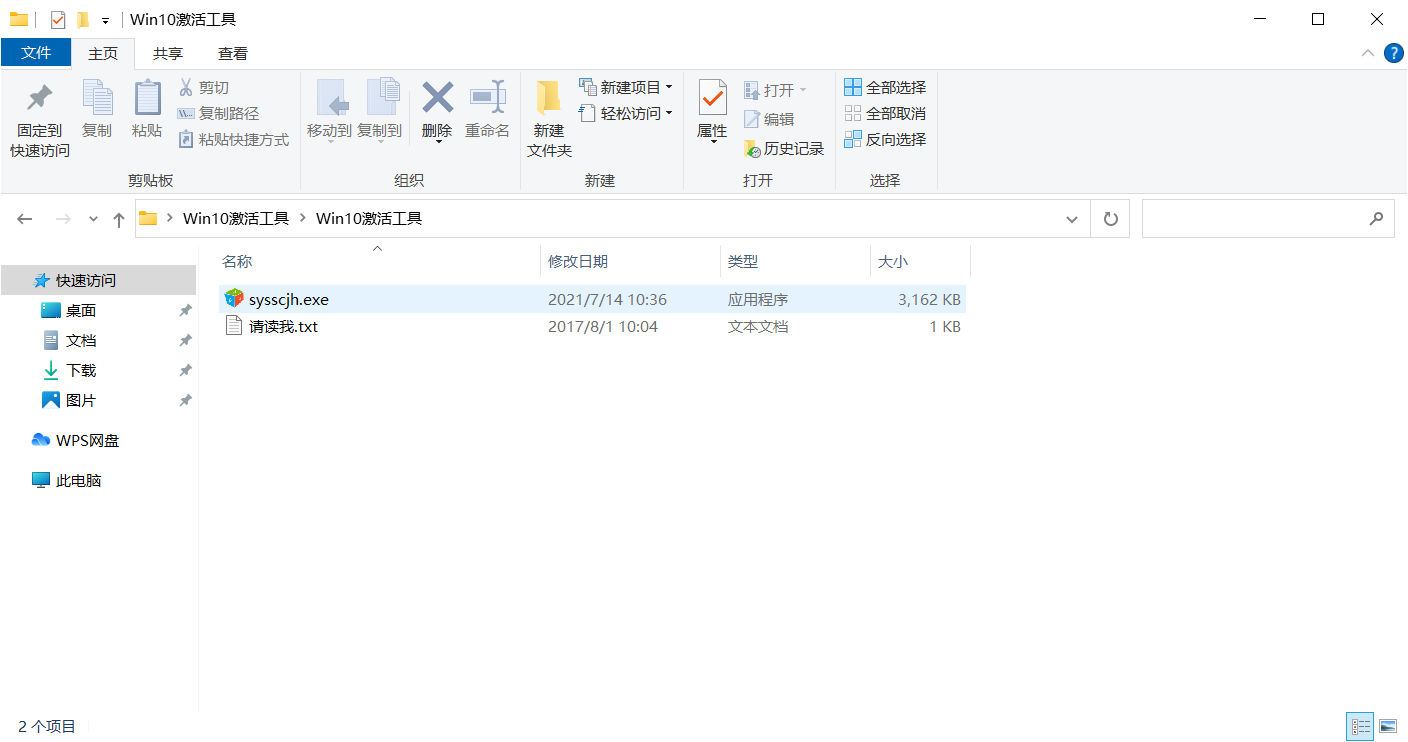Refresh the current folder
Screen dimensions: 1408x742
(1110, 219)
